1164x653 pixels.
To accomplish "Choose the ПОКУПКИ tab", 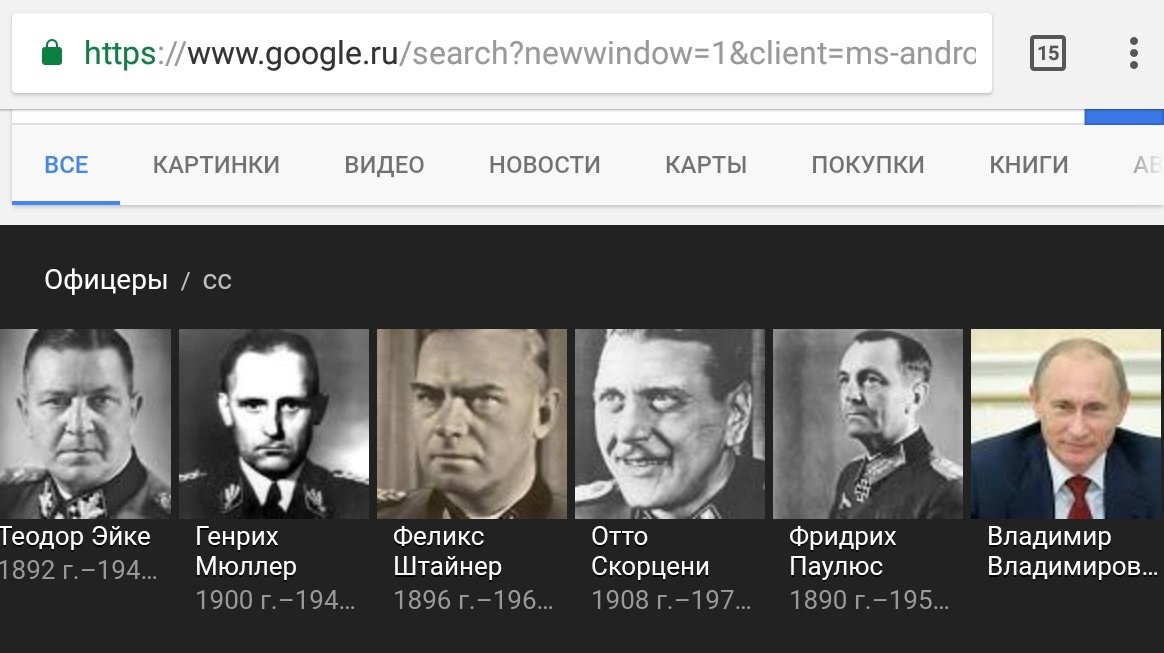I will click(x=868, y=165).
